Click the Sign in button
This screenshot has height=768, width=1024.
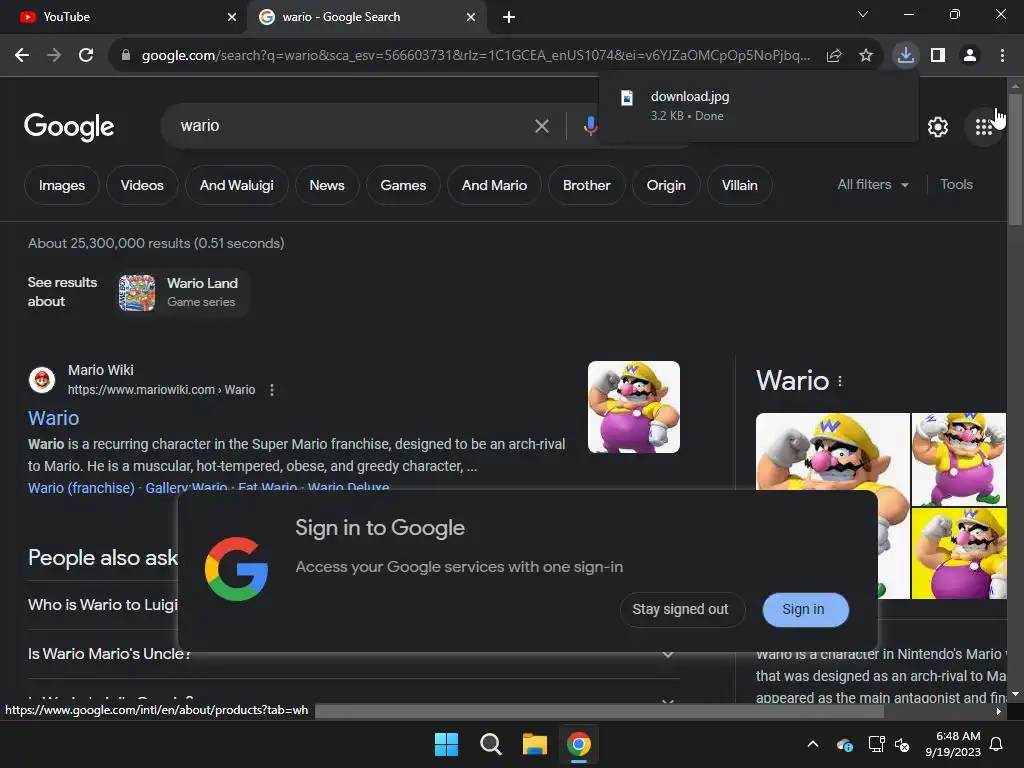click(x=806, y=609)
